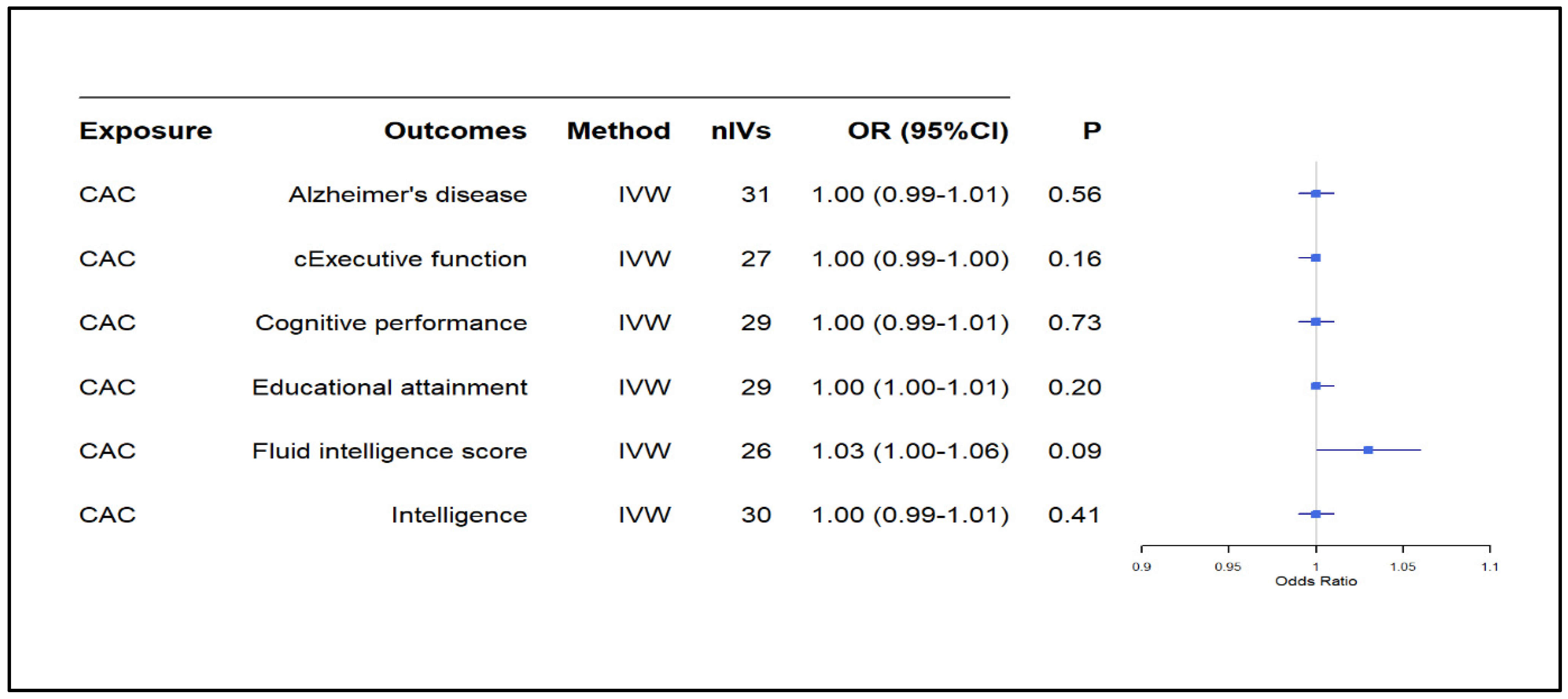This screenshot has height=699, width=1568.
Task: Click the 0.9 axis tick label
Action: [1141, 567]
